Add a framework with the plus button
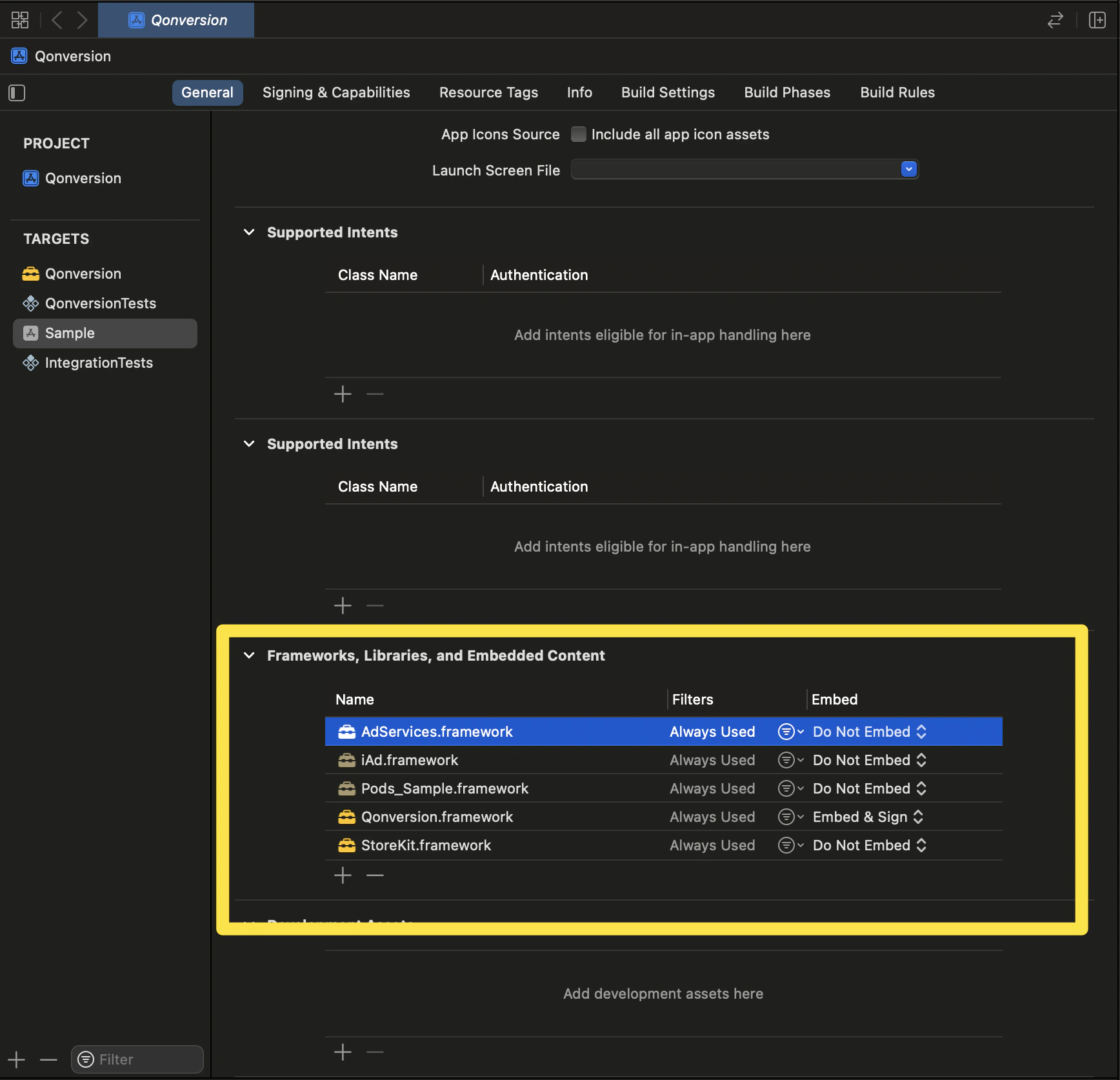 click(343, 875)
